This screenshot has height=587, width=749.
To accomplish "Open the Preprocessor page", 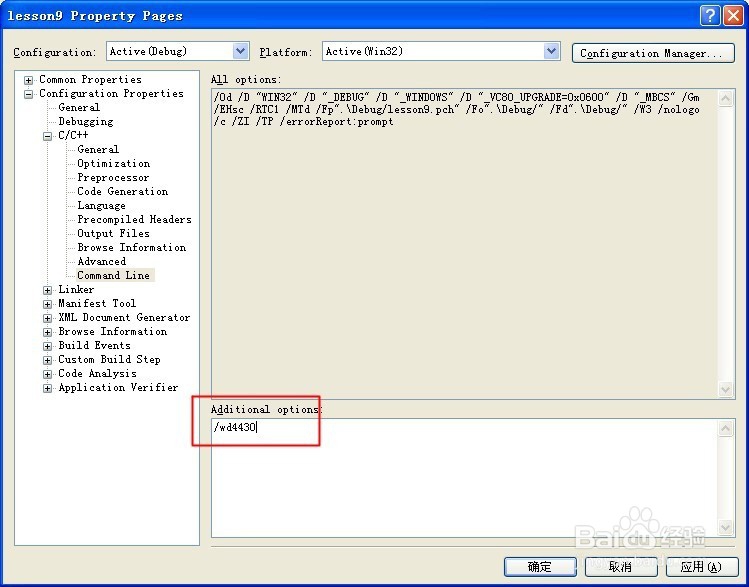I will 113,177.
